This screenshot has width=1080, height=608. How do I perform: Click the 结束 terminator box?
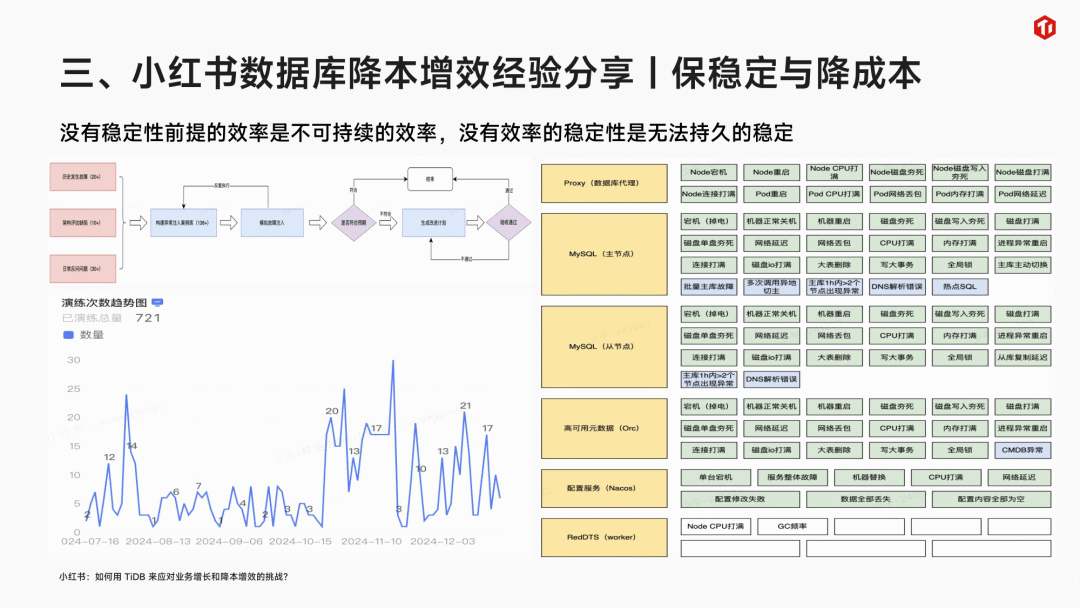(430, 179)
